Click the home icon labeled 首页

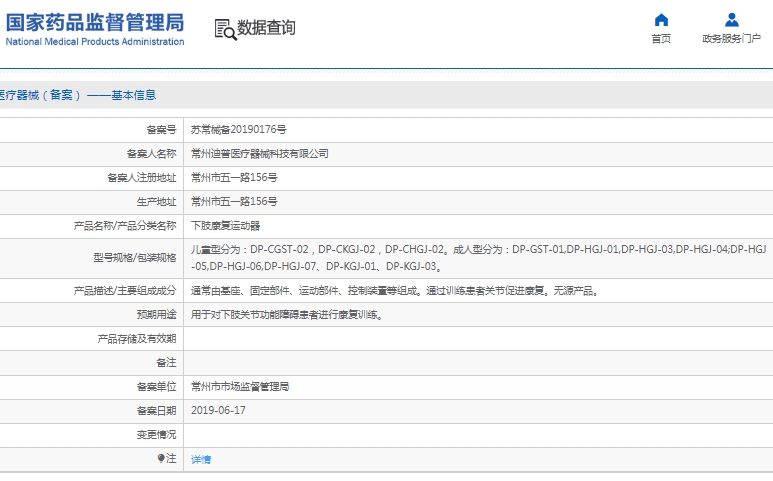pos(661,20)
